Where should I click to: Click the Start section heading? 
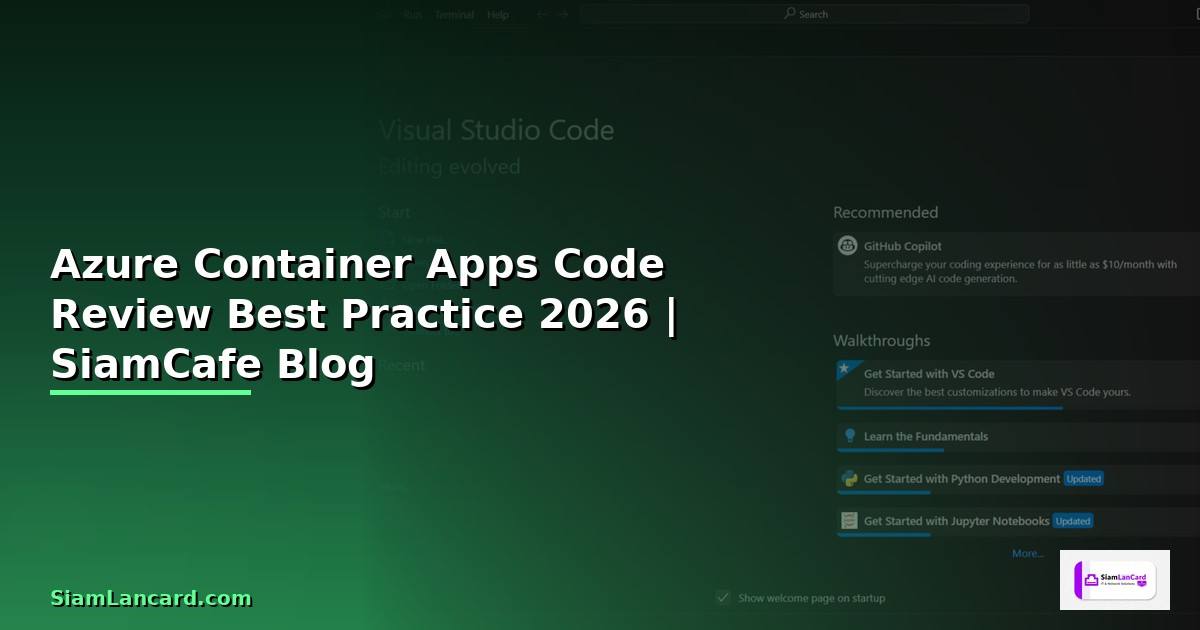click(394, 212)
